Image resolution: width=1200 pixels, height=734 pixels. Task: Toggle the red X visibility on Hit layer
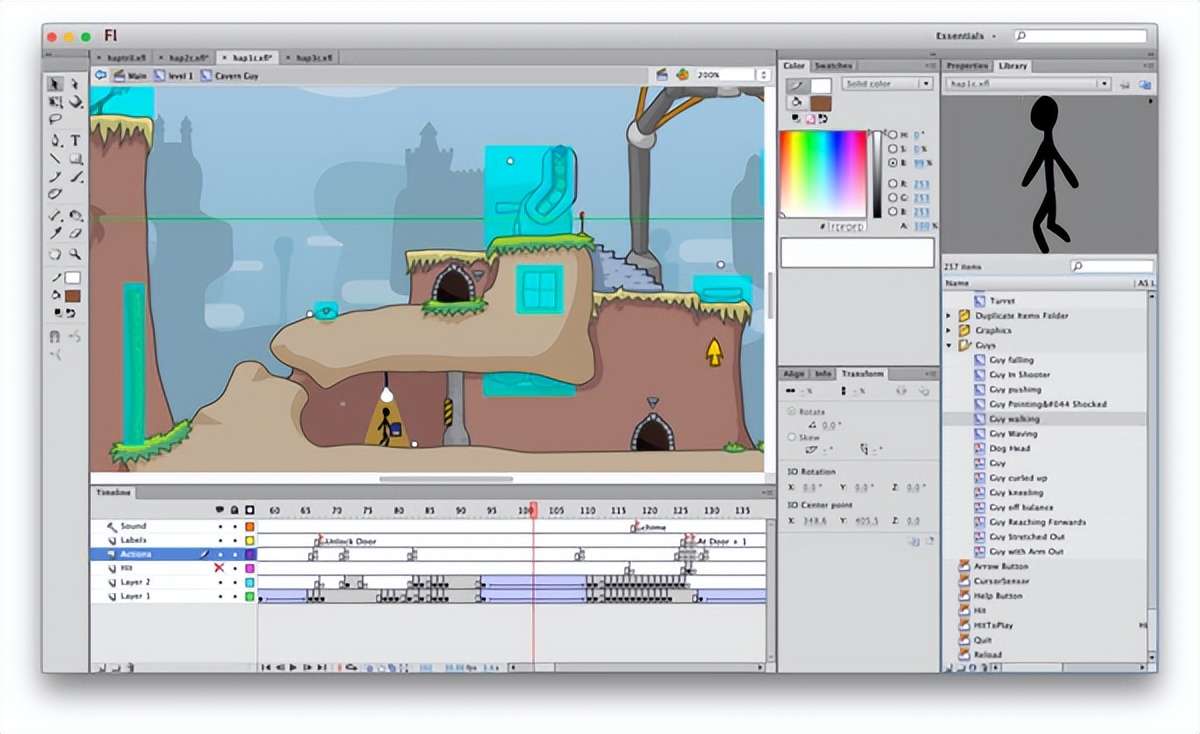pos(219,568)
